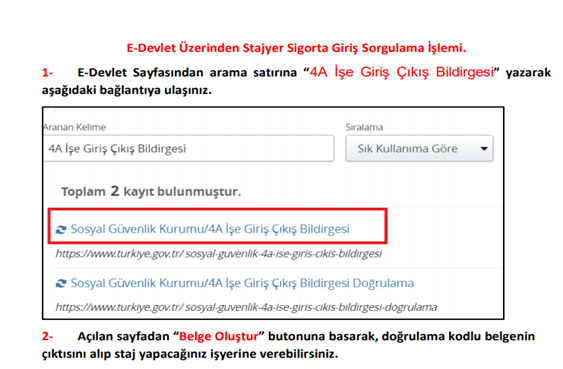Screen dimensions: 563x369
Task: Click the URL ending in 'cikis-bildirgesi' under the first result
Action: (x=219, y=254)
